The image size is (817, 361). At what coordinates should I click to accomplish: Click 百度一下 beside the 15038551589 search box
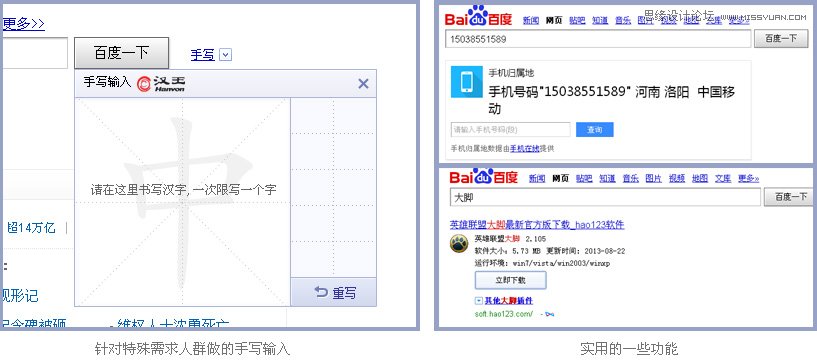(781, 39)
